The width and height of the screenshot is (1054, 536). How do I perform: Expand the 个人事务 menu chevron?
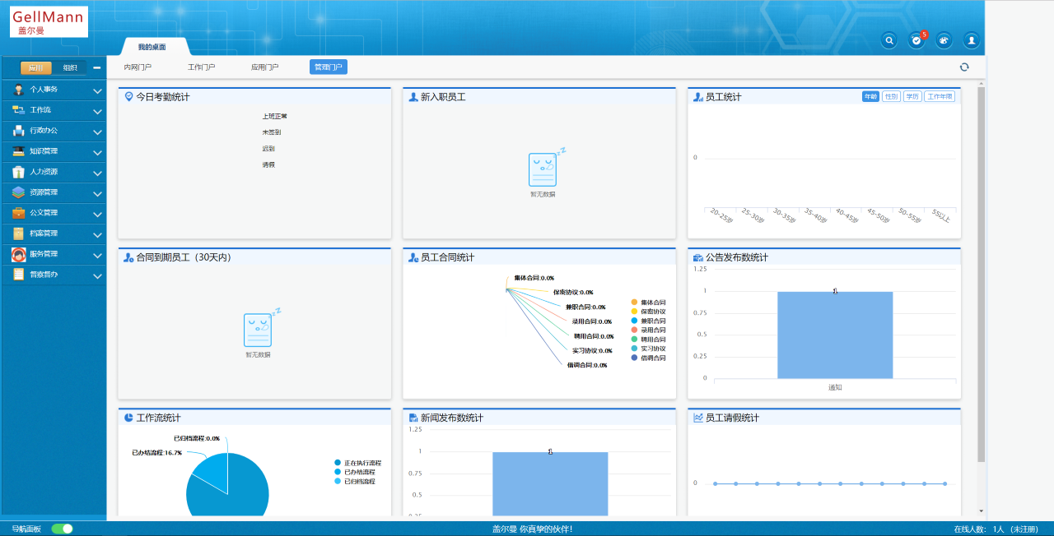pos(97,91)
